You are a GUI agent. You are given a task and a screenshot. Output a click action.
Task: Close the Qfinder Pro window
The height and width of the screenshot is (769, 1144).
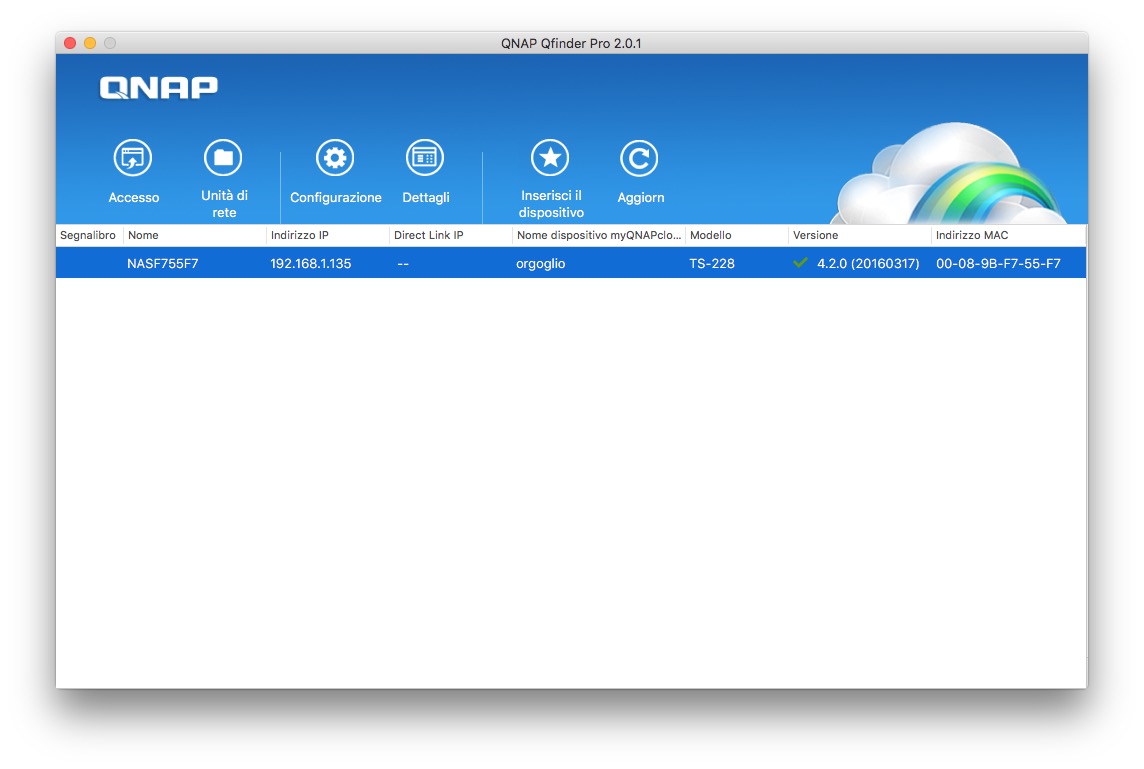point(70,43)
